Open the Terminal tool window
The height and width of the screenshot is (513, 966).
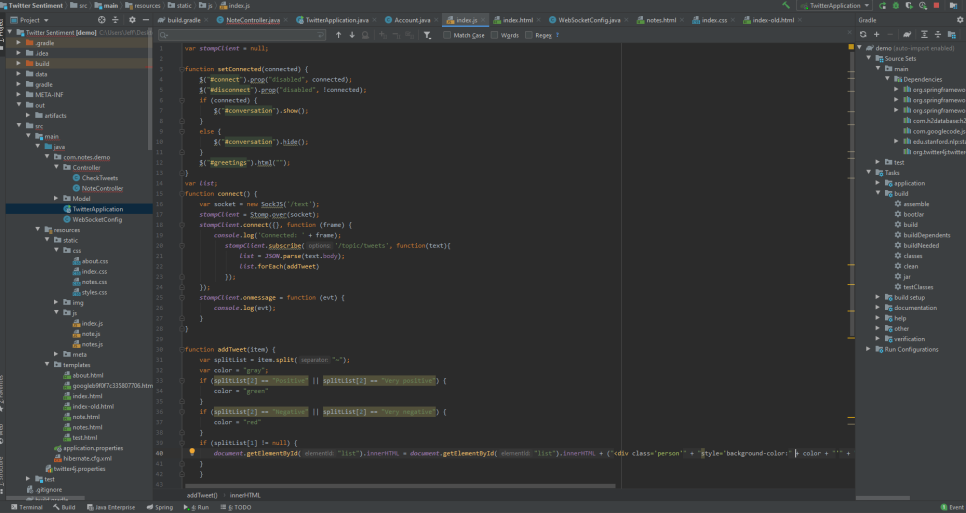coord(28,507)
